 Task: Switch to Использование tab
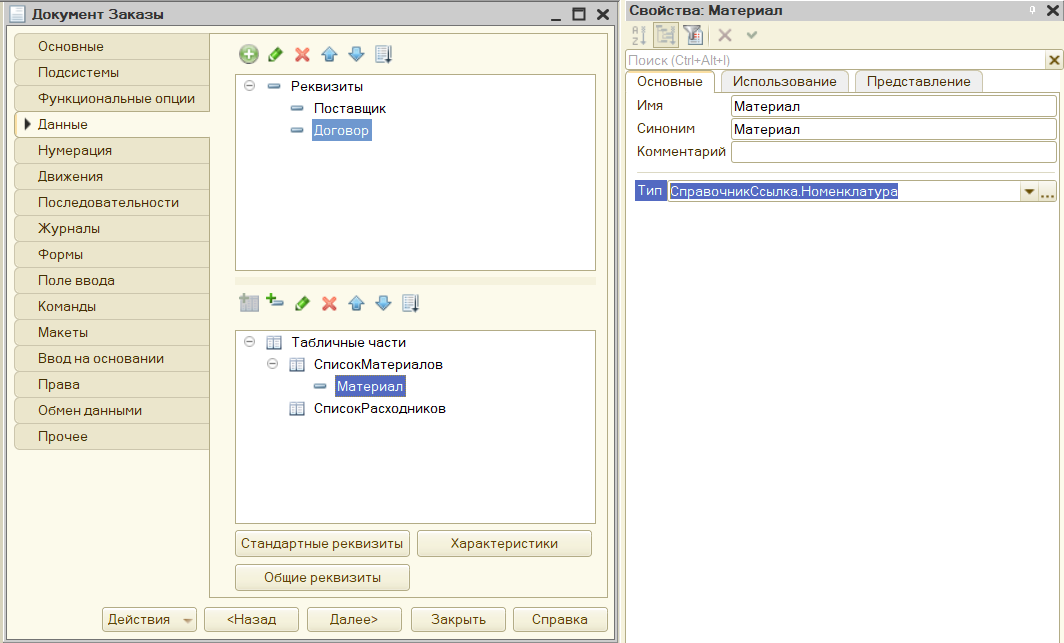(x=784, y=81)
